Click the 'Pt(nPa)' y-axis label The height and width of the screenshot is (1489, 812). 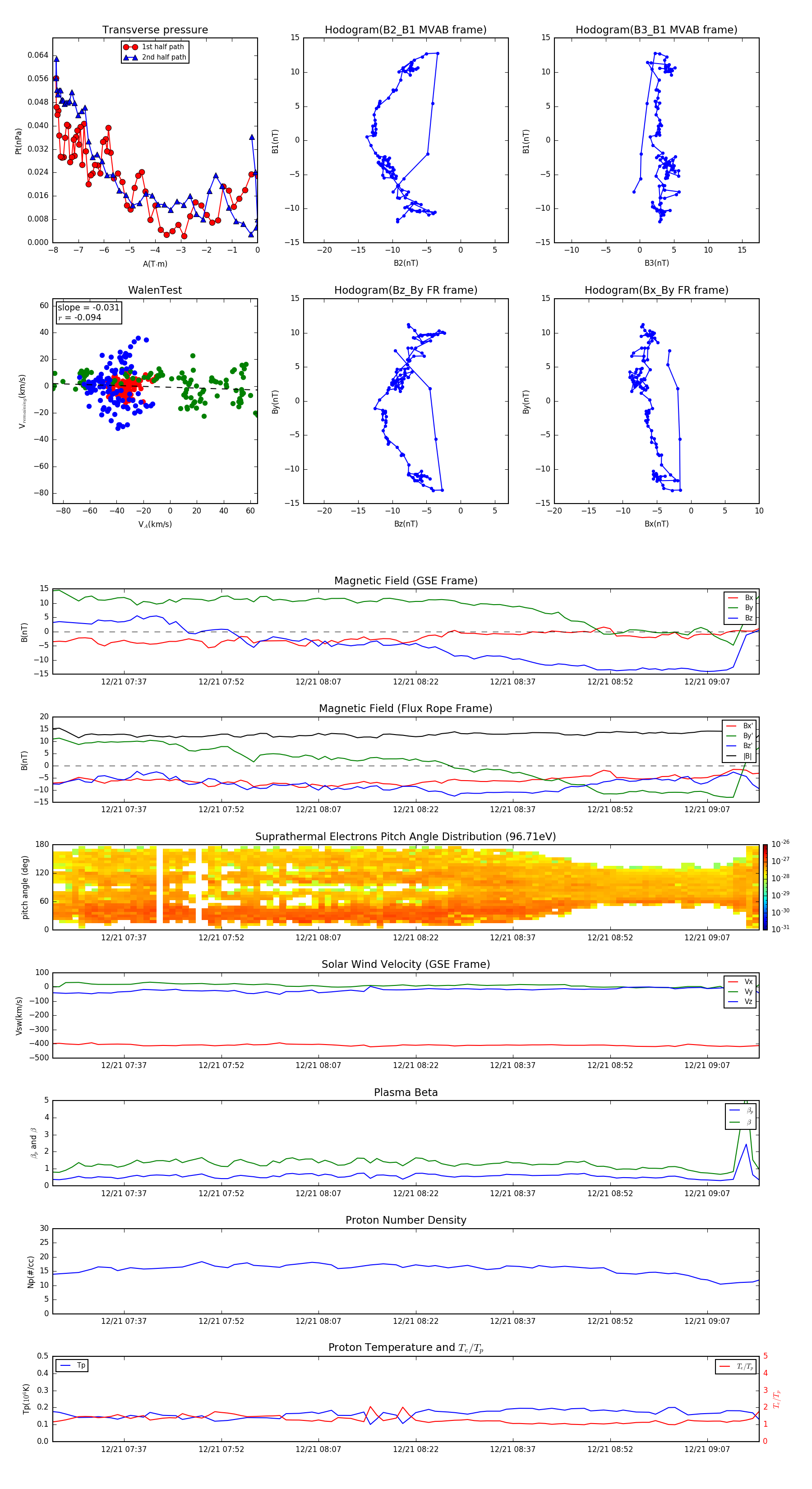click(18, 140)
